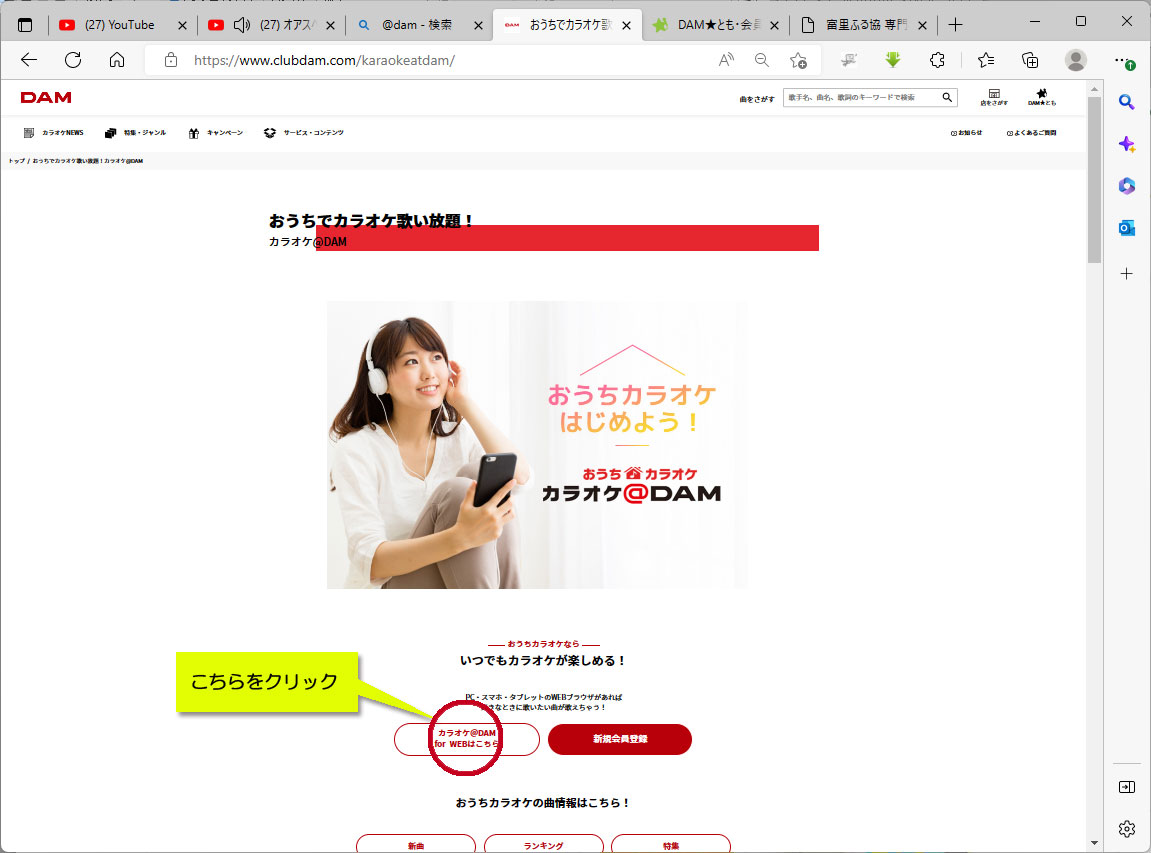The width and height of the screenshot is (1151, 853).
Task: Open Copilot sparkle sidebar icon
Action: pos(1126,144)
